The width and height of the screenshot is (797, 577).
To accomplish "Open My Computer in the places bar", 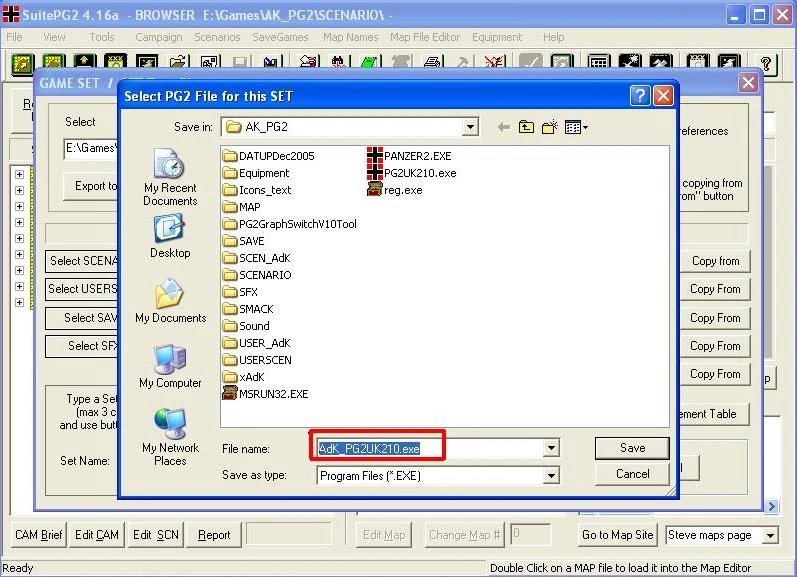I will [x=170, y=366].
